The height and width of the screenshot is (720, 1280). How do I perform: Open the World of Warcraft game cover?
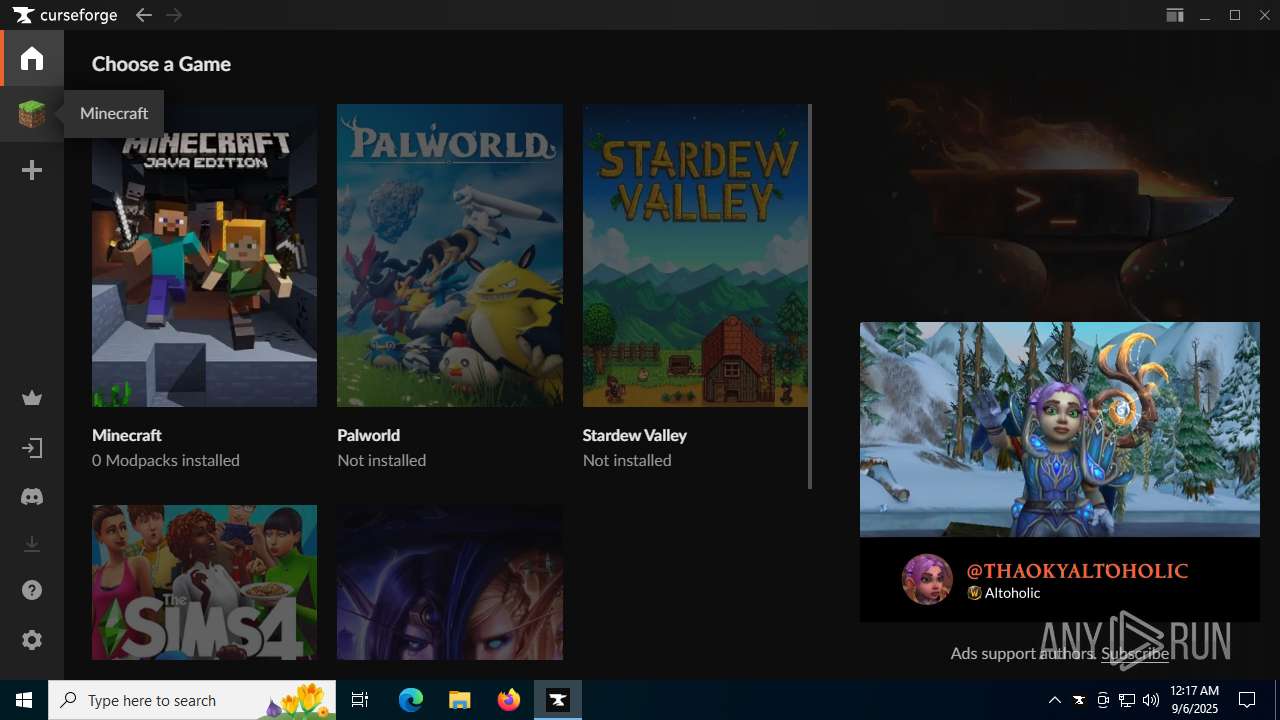[x=450, y=582]
